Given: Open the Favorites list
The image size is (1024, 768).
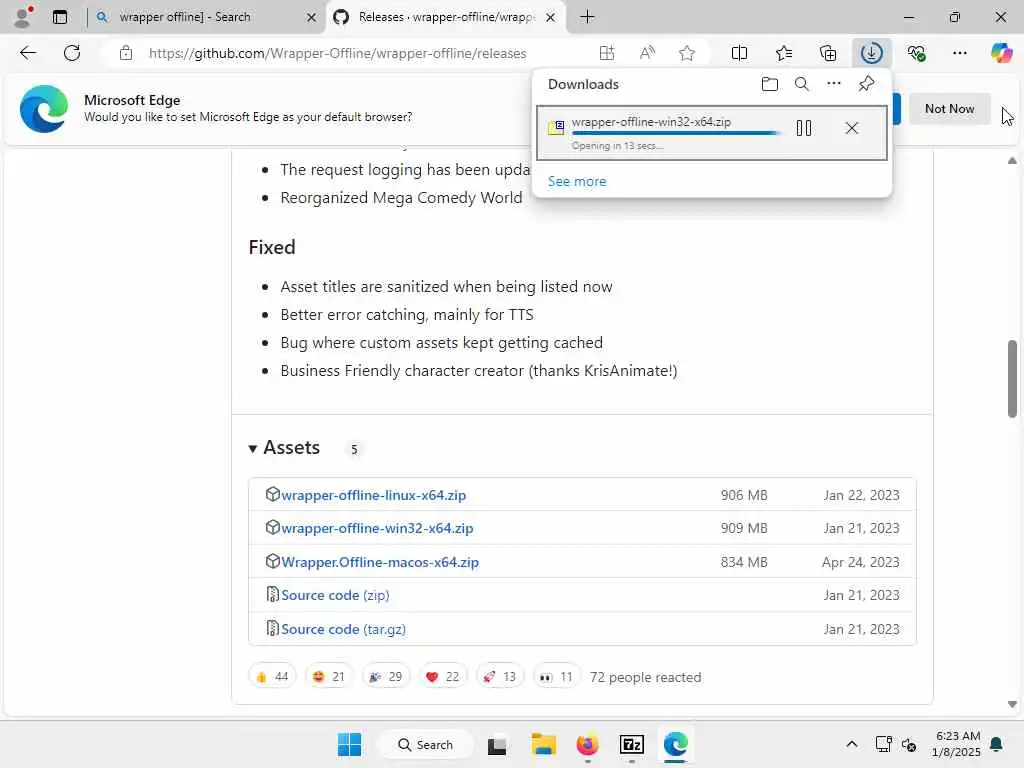Looking at the screenshot, I should point(784,53).
